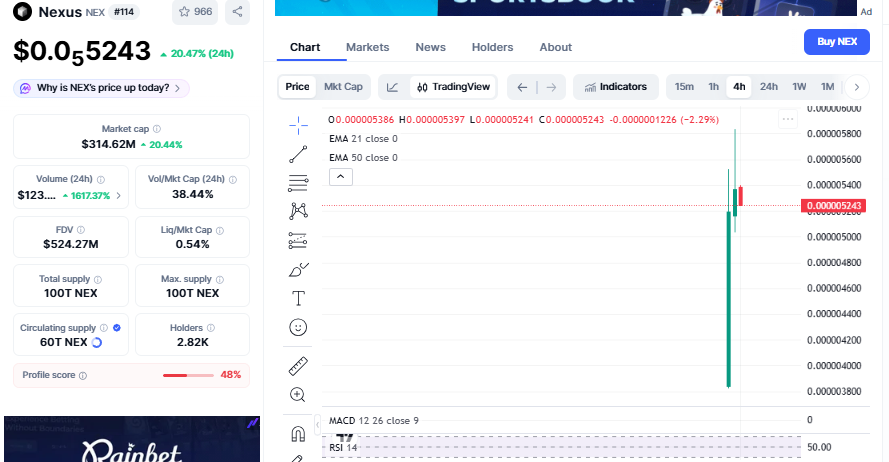Show Market cap info tooltip icon

(x=157, y=129)
